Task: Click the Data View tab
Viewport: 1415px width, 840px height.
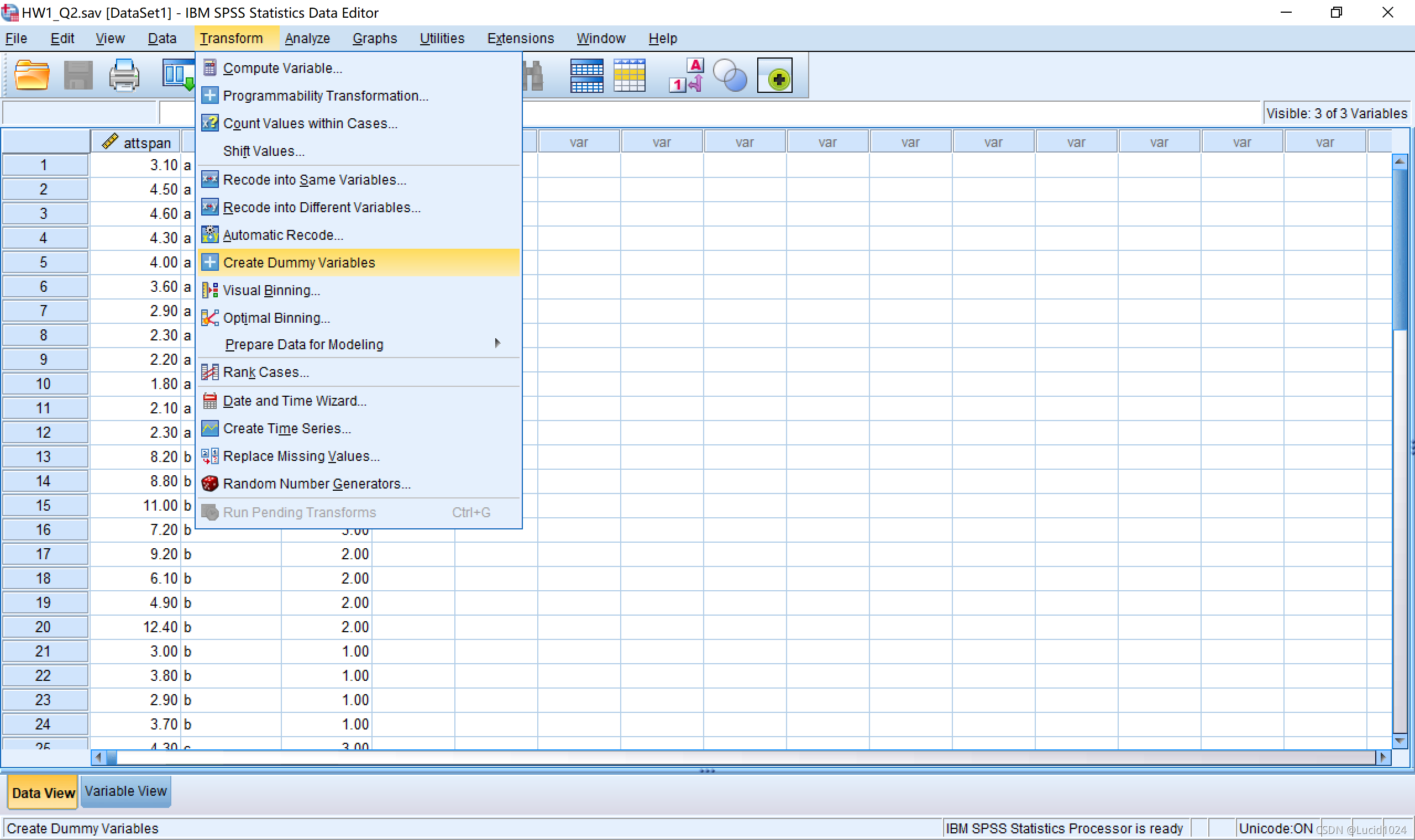Action: [x=43, y=792]
